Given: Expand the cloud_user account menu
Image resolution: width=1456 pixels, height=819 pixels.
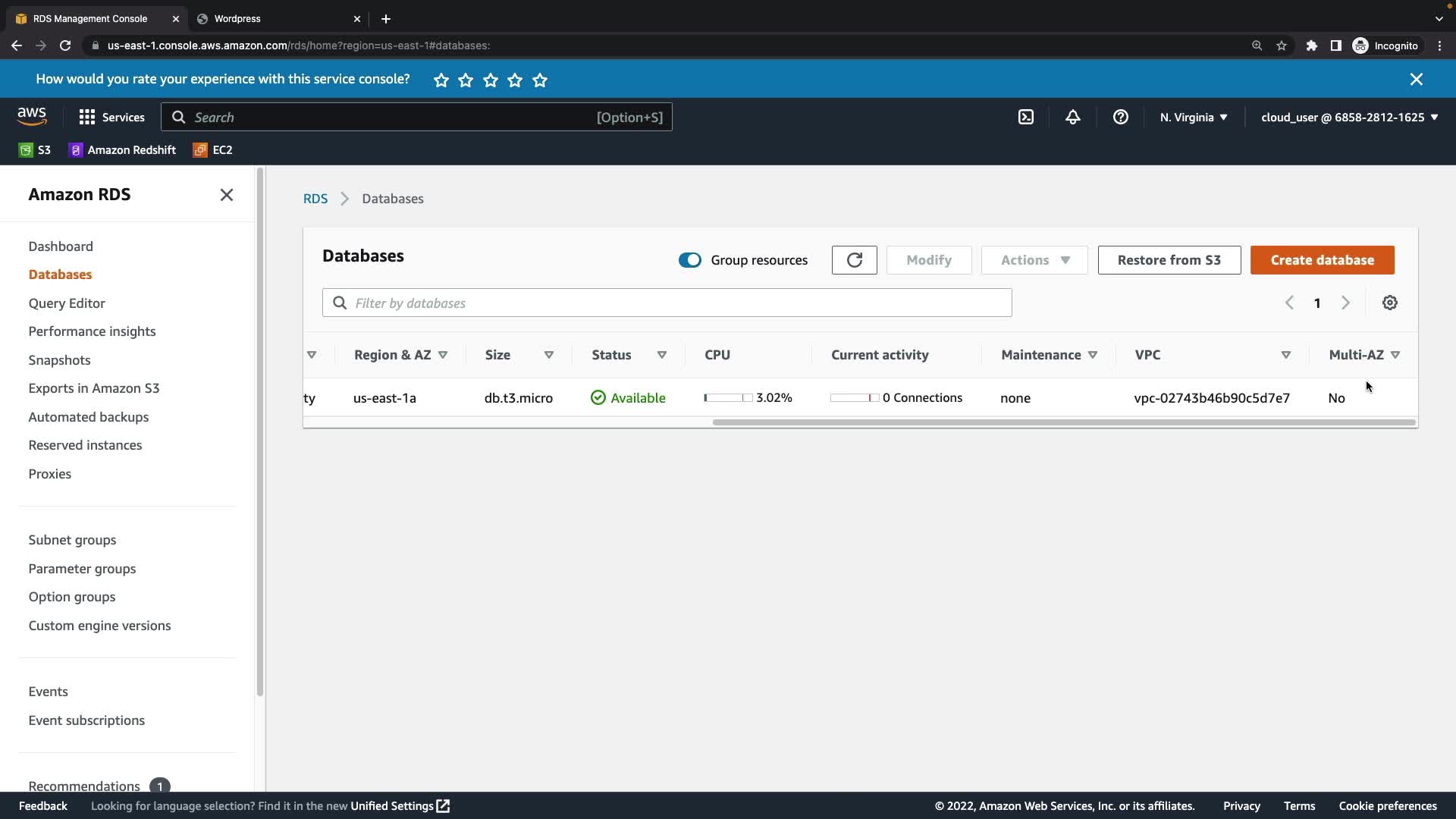Looking at the screenshot, I should coord(1349,118).
